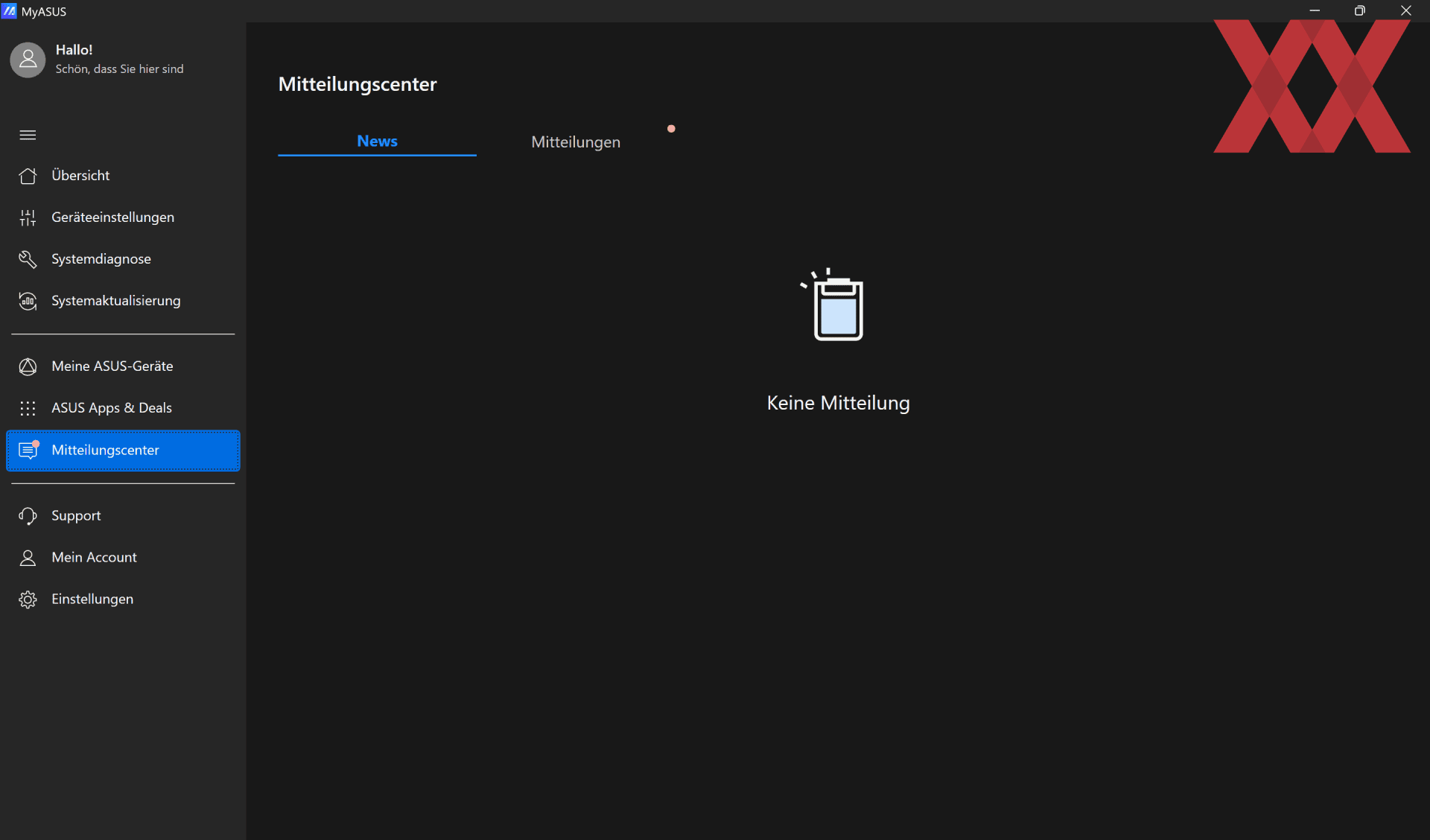Click the Systemdiagnose wrench icon

[28, 259]
